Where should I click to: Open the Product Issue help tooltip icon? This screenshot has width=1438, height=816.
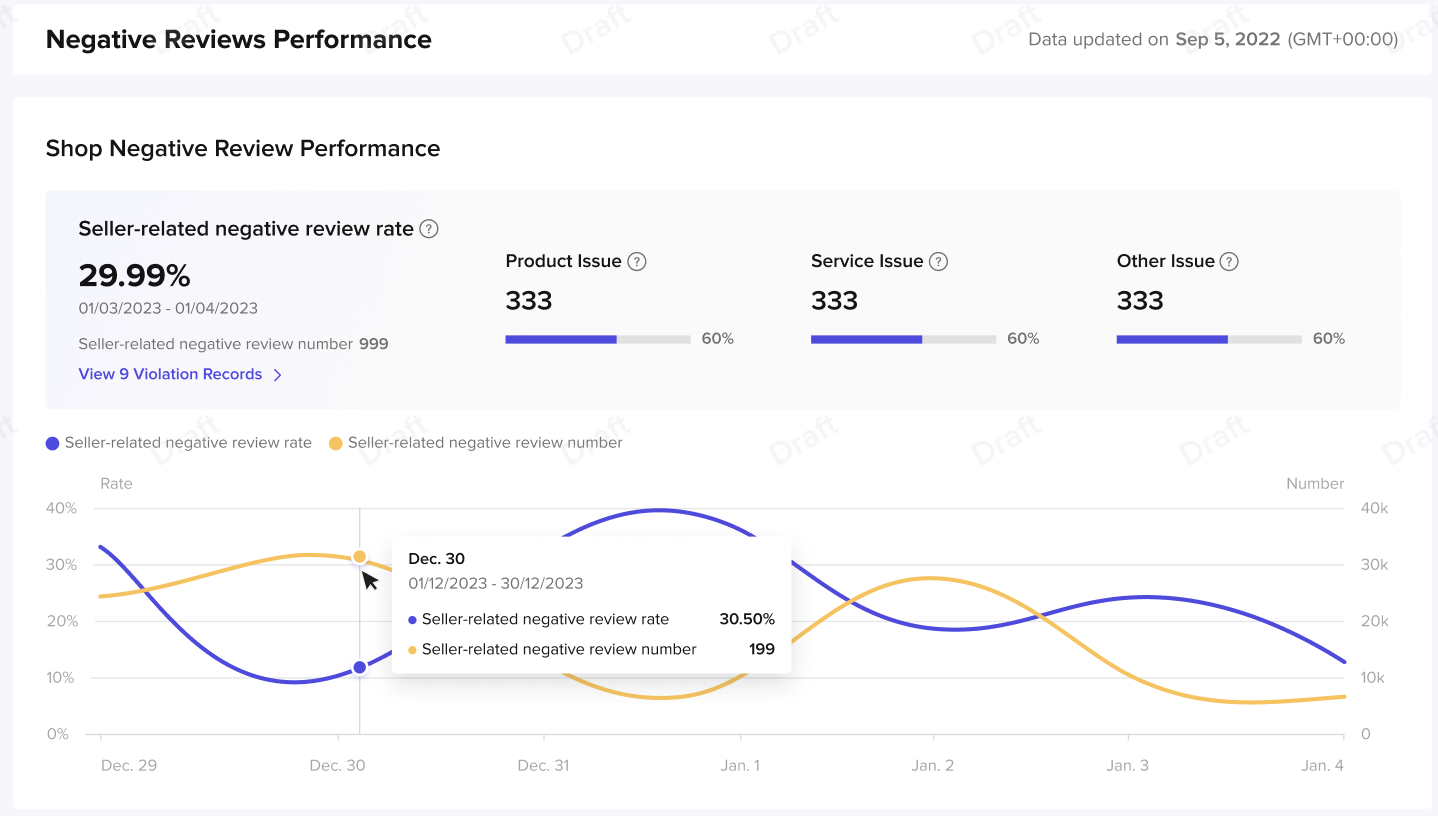point(636,262)
